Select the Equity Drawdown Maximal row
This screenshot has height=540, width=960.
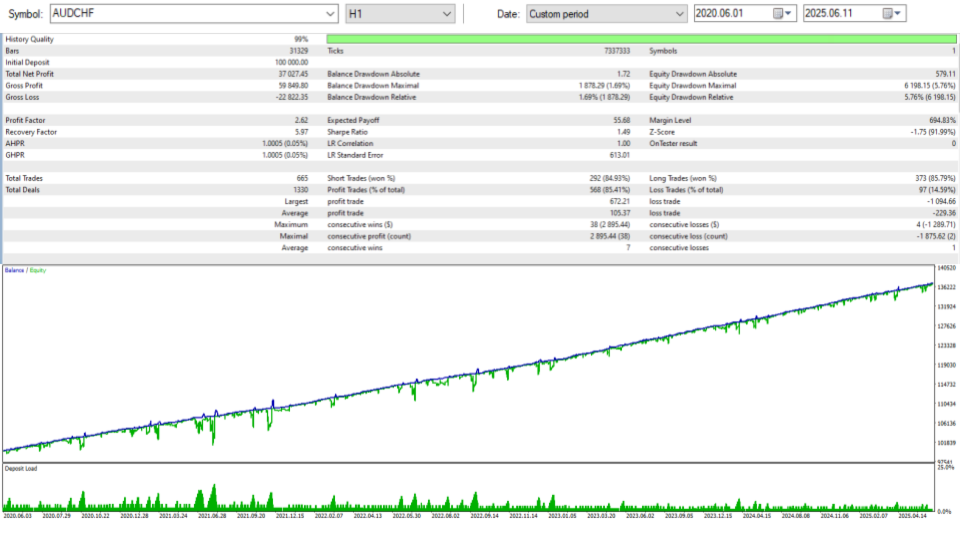pos(802,86)
